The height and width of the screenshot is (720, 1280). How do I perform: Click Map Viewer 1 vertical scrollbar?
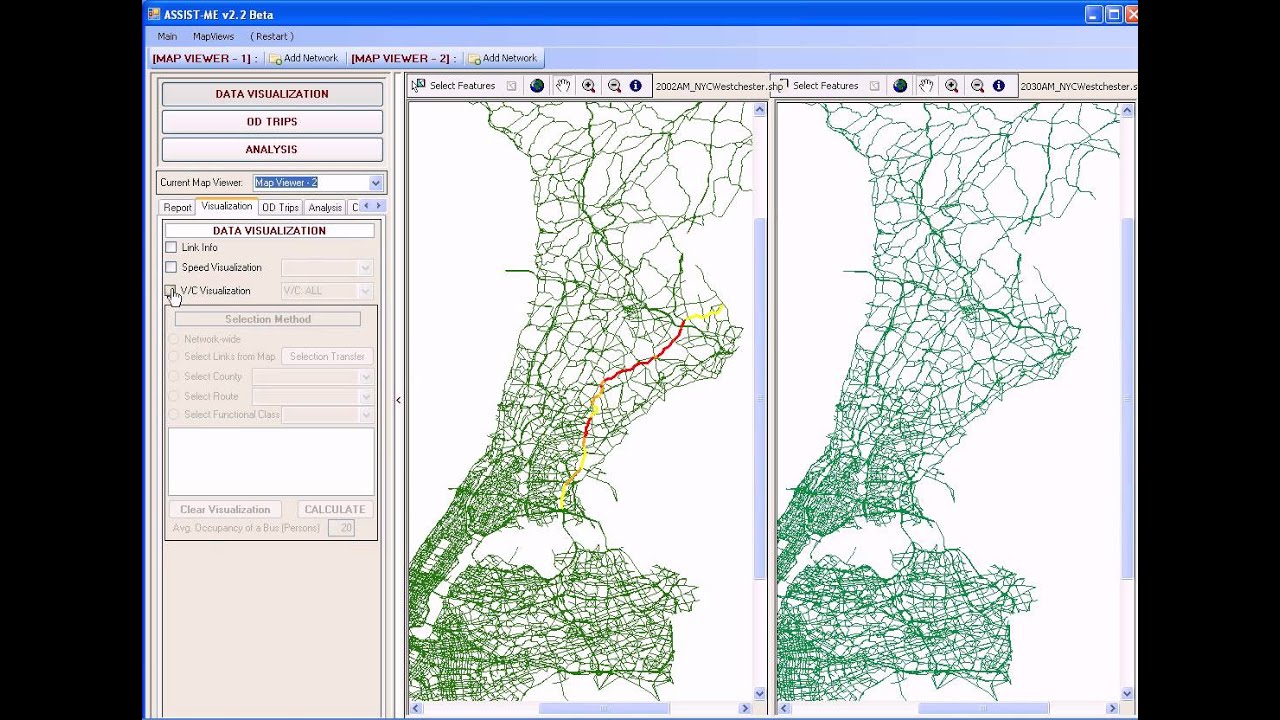coord(759,400)
